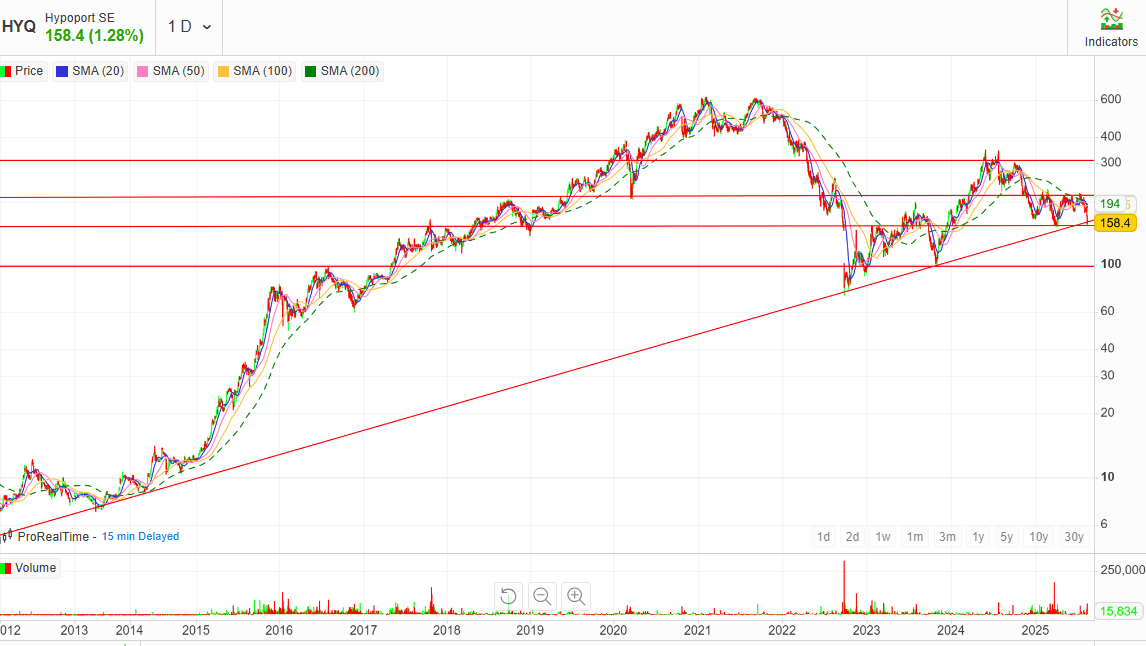Click the reset zoom icon
Viewport: 1146px width, 646px height.
point(509,596)
